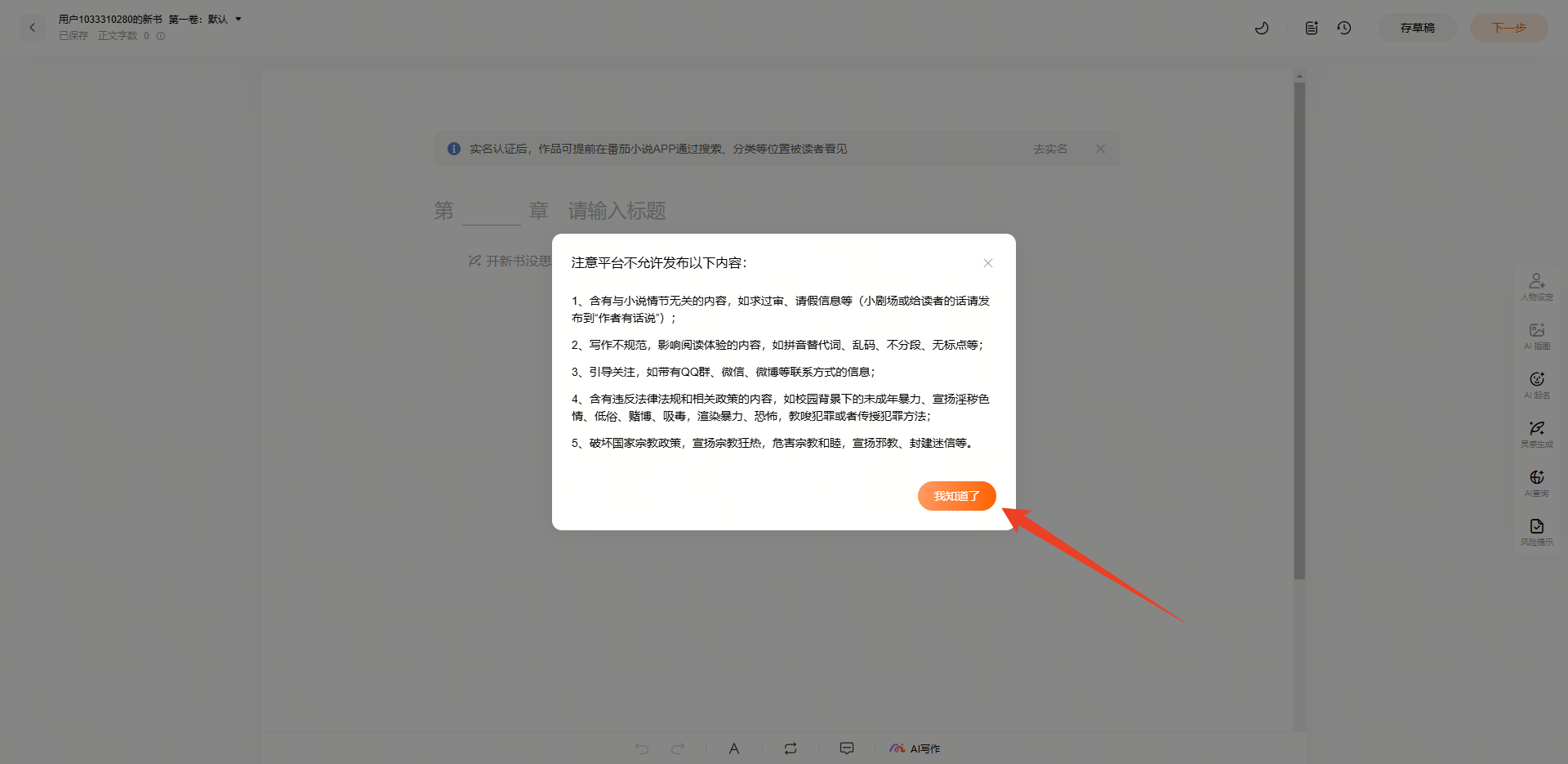This screenshot has height=764, width=1568.
Task: Close the platform content notice dialog
Action: point(988,263)
